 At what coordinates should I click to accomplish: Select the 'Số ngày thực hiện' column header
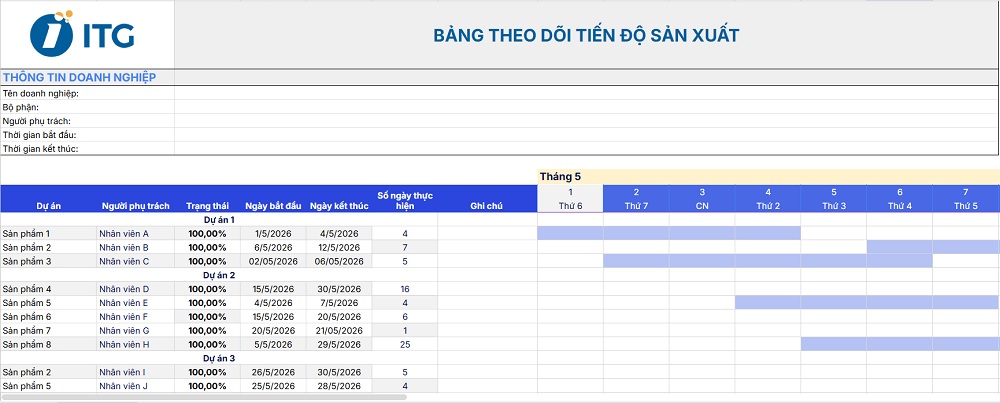coord(405,199)
